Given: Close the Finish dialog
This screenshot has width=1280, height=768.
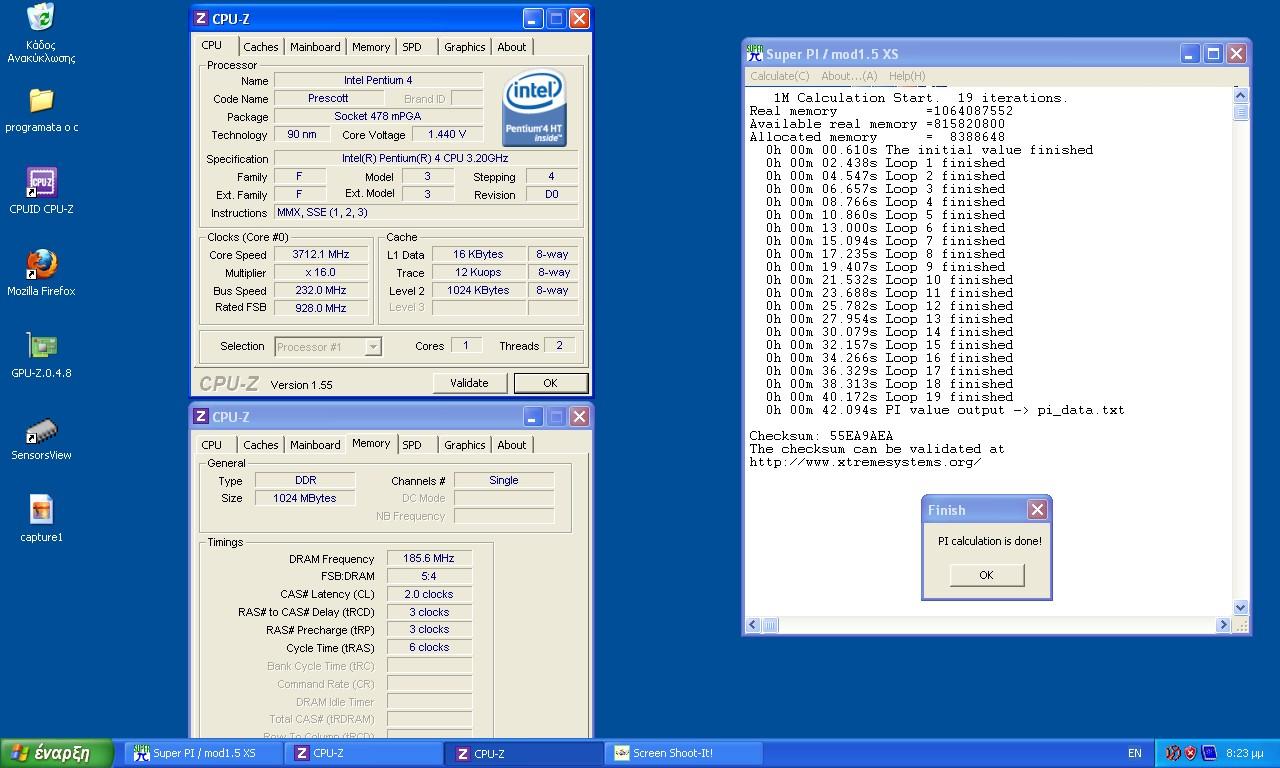Looking at the screenshot, I should pyautogui.click(x=1037, y=510).
